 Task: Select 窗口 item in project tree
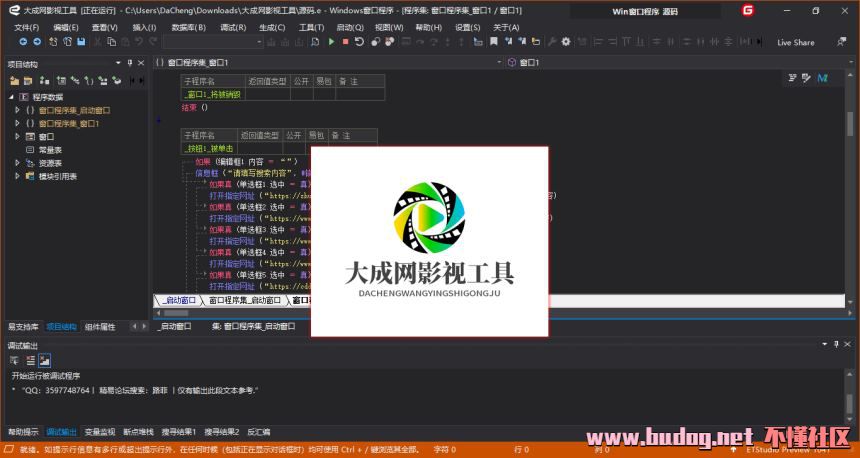[46, 137]
